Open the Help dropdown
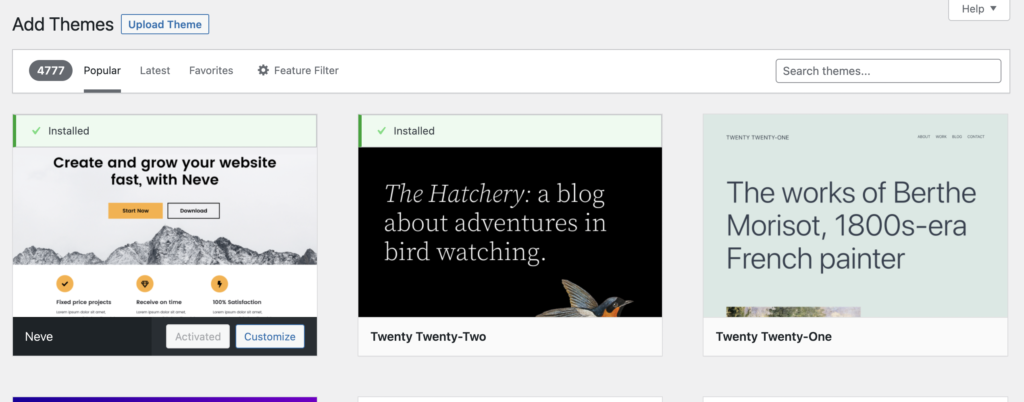Viewport: 1024px width, 402px height. pyautogui.click(x=979, y=9)
